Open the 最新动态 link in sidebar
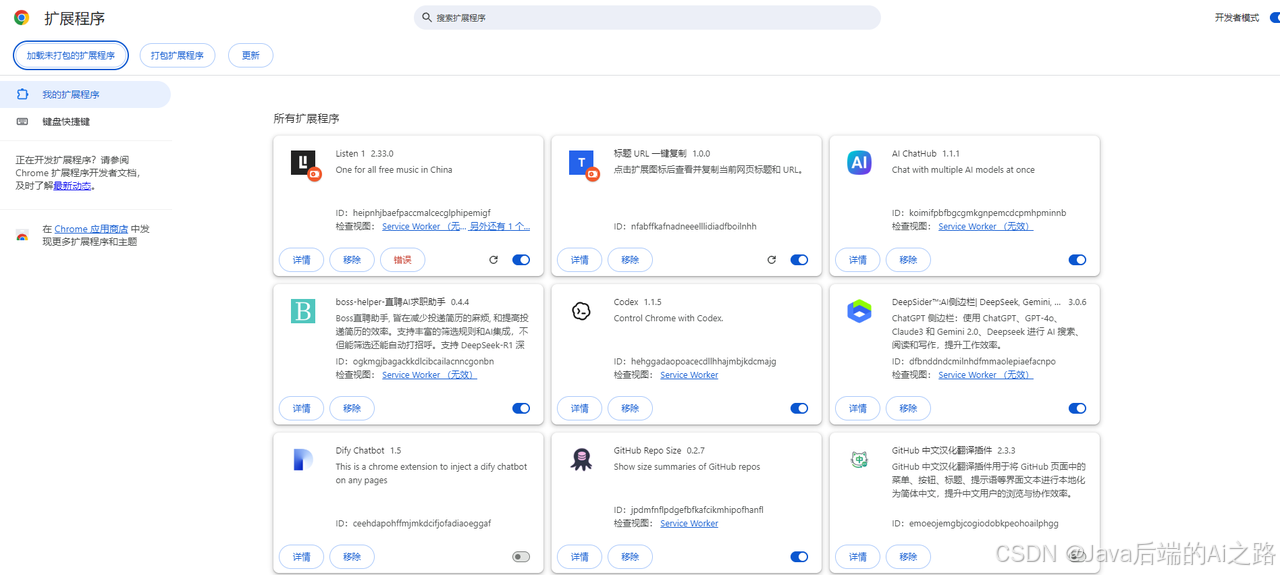 (72, 186)
